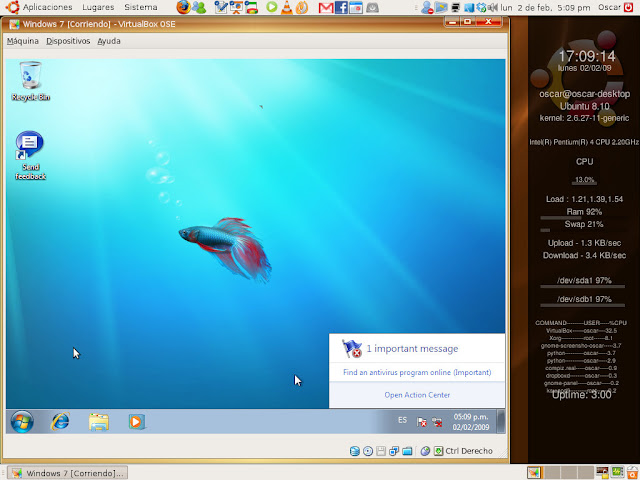This screenshot has width=640, height=480.
Task: Click the Open Action Center link
Action: tap(417, 395)
